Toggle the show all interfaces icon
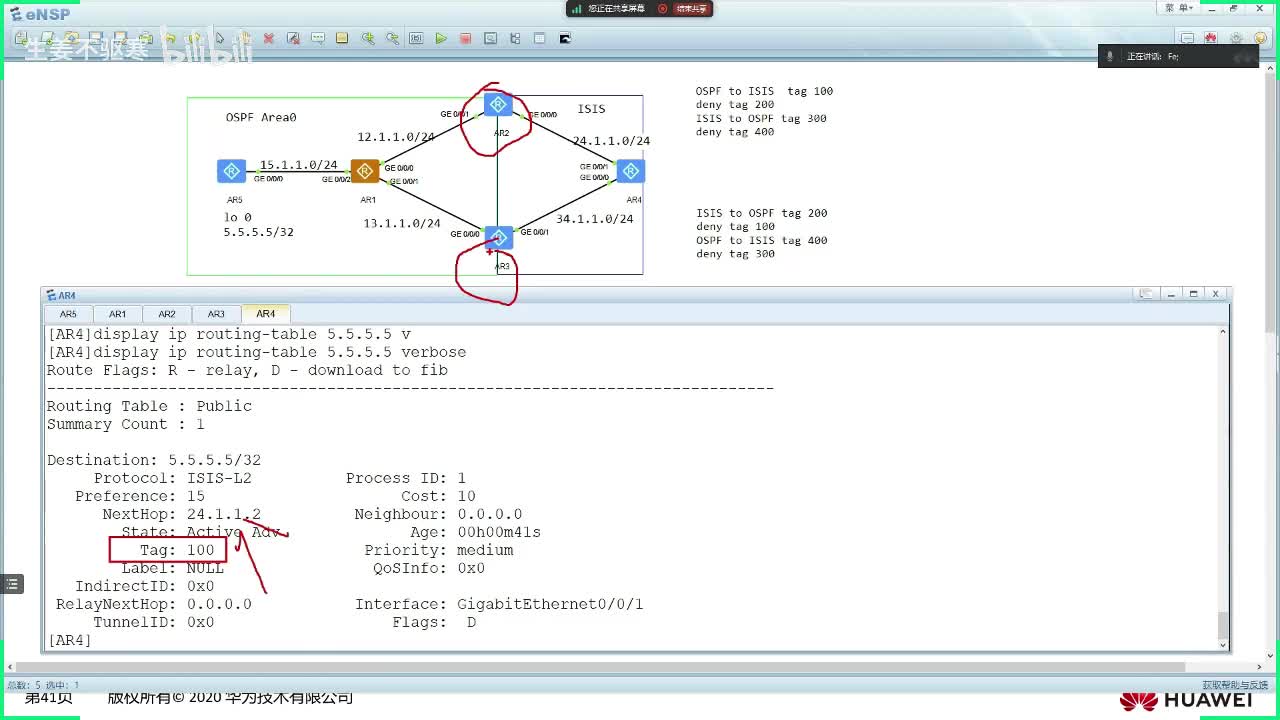The height and width of the screenshot is (720, 1280). pos(515,39)
